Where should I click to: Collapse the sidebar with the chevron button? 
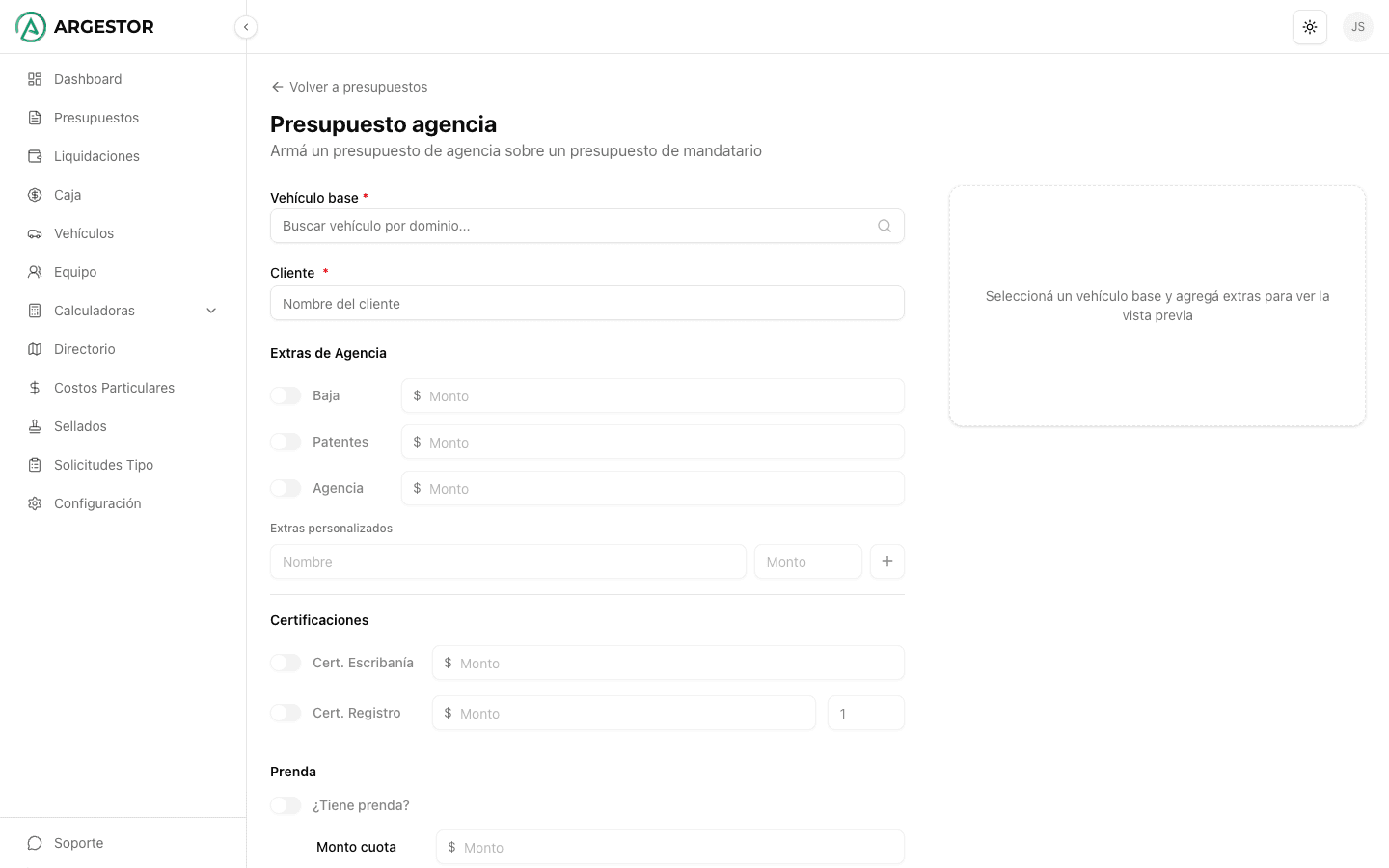coord(246,27)
